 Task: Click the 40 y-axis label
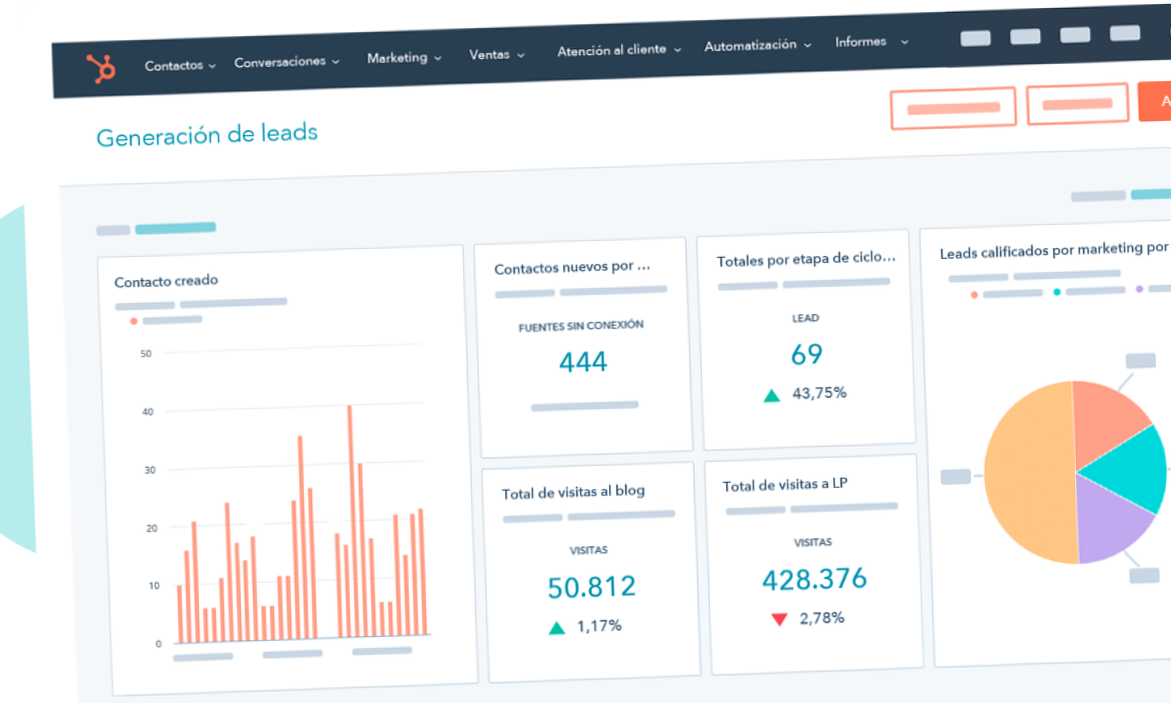[x=148, y=412]
